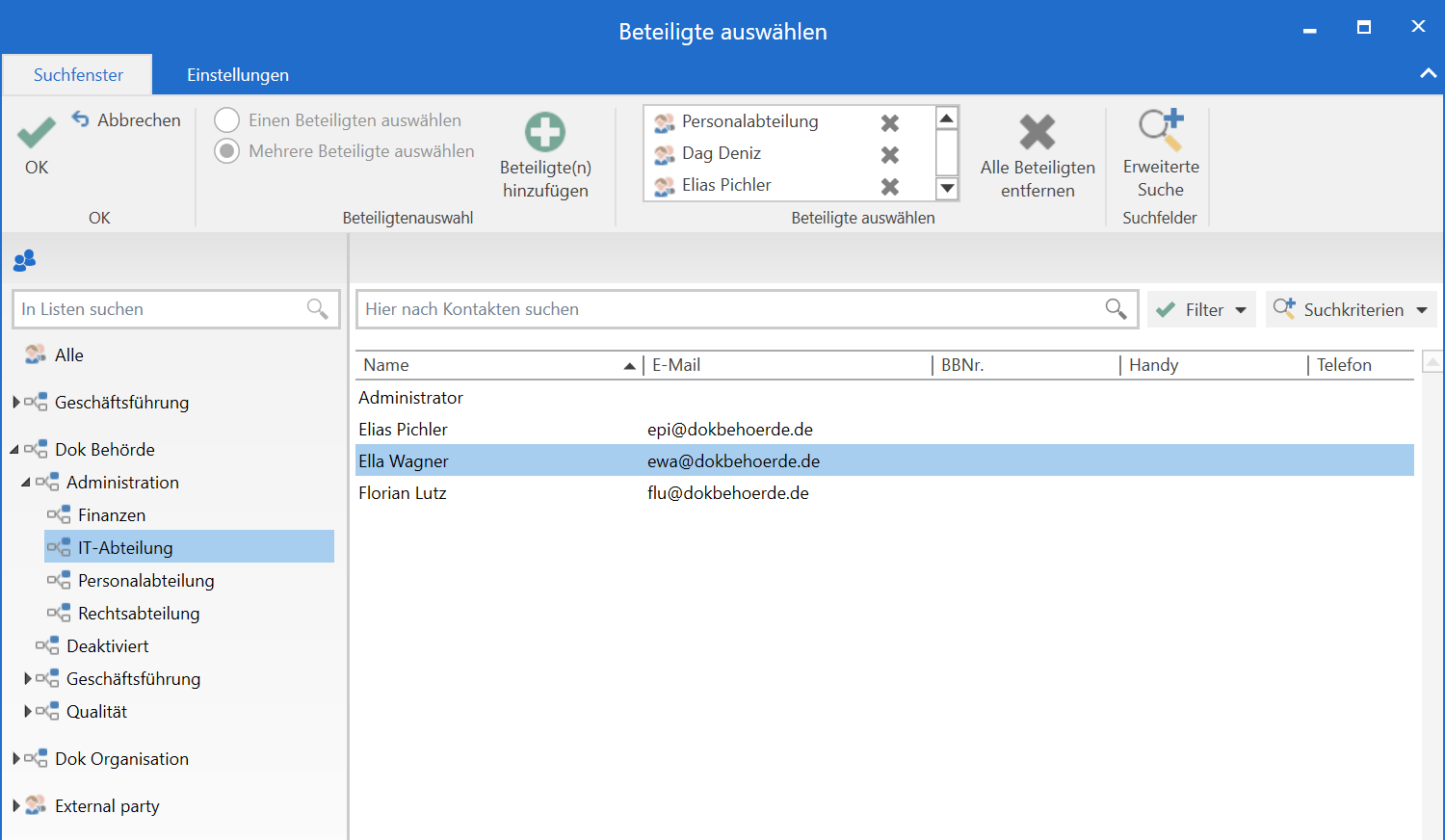Click the 'In Listen suchen' input field
This screenshot has width=1445, height=840.
coord(160,309)
